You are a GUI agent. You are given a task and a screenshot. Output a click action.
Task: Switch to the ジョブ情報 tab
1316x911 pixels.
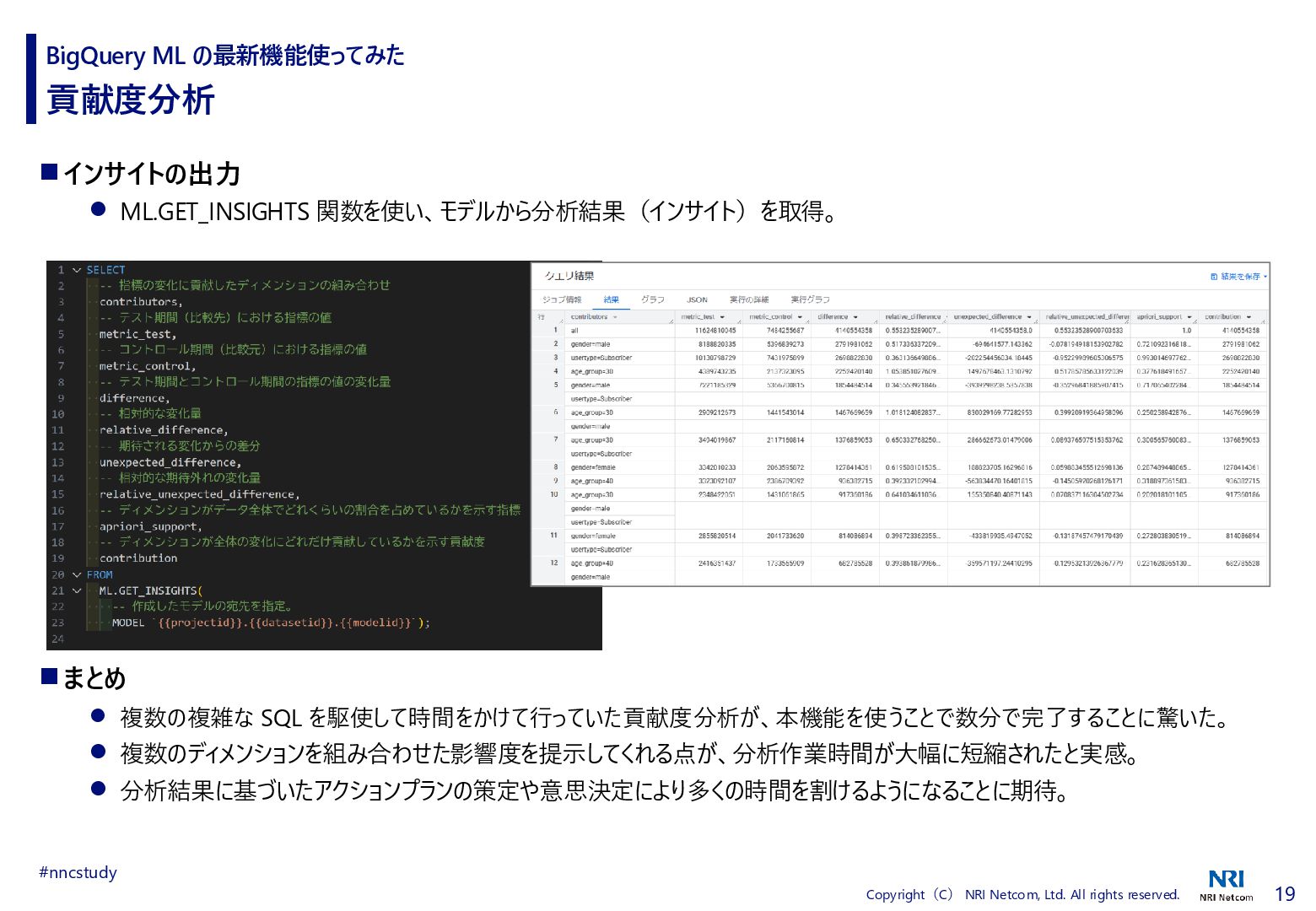click(562, 299)
